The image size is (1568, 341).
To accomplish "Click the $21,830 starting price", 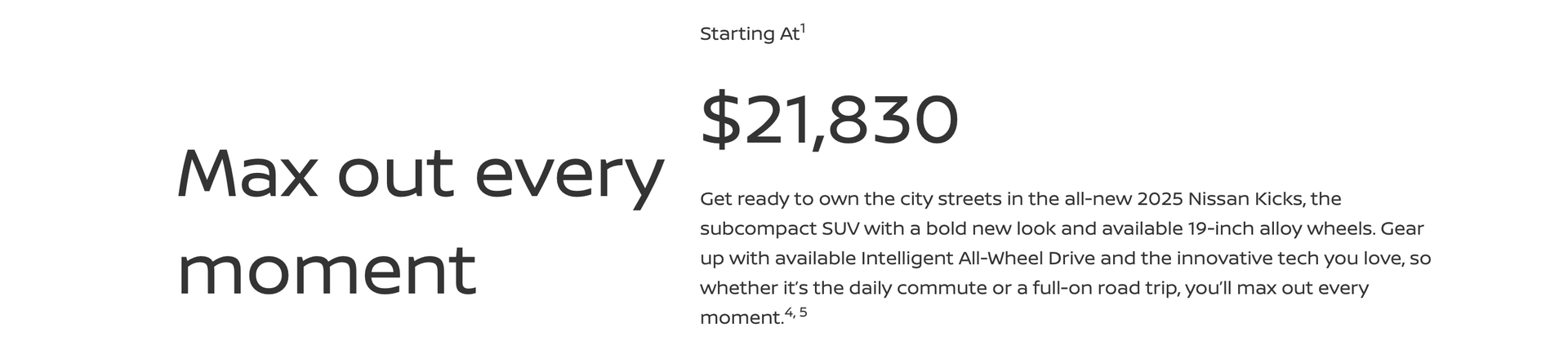I will 829,120.
